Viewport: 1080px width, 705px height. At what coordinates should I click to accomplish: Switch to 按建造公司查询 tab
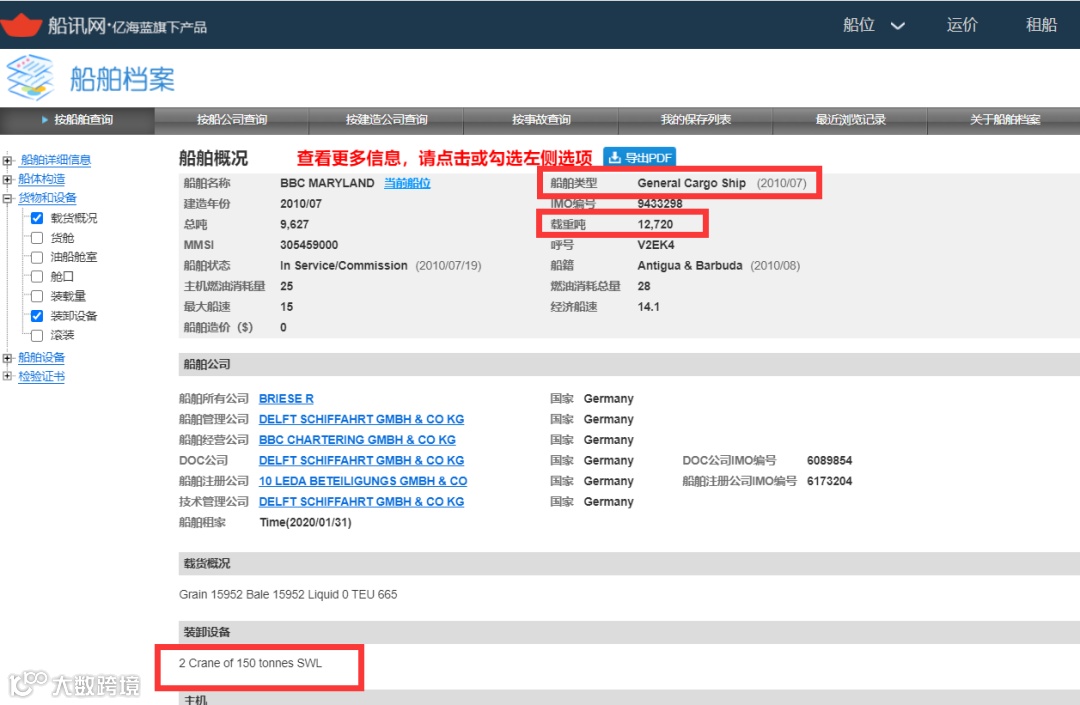coord(386,120)
